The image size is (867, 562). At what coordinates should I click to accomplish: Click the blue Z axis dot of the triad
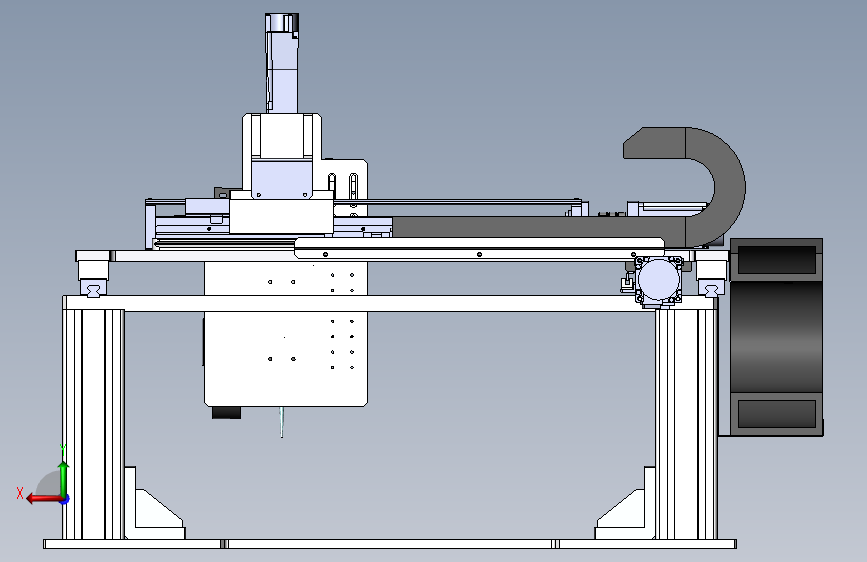pyautogui.click(x=65, y=499)
